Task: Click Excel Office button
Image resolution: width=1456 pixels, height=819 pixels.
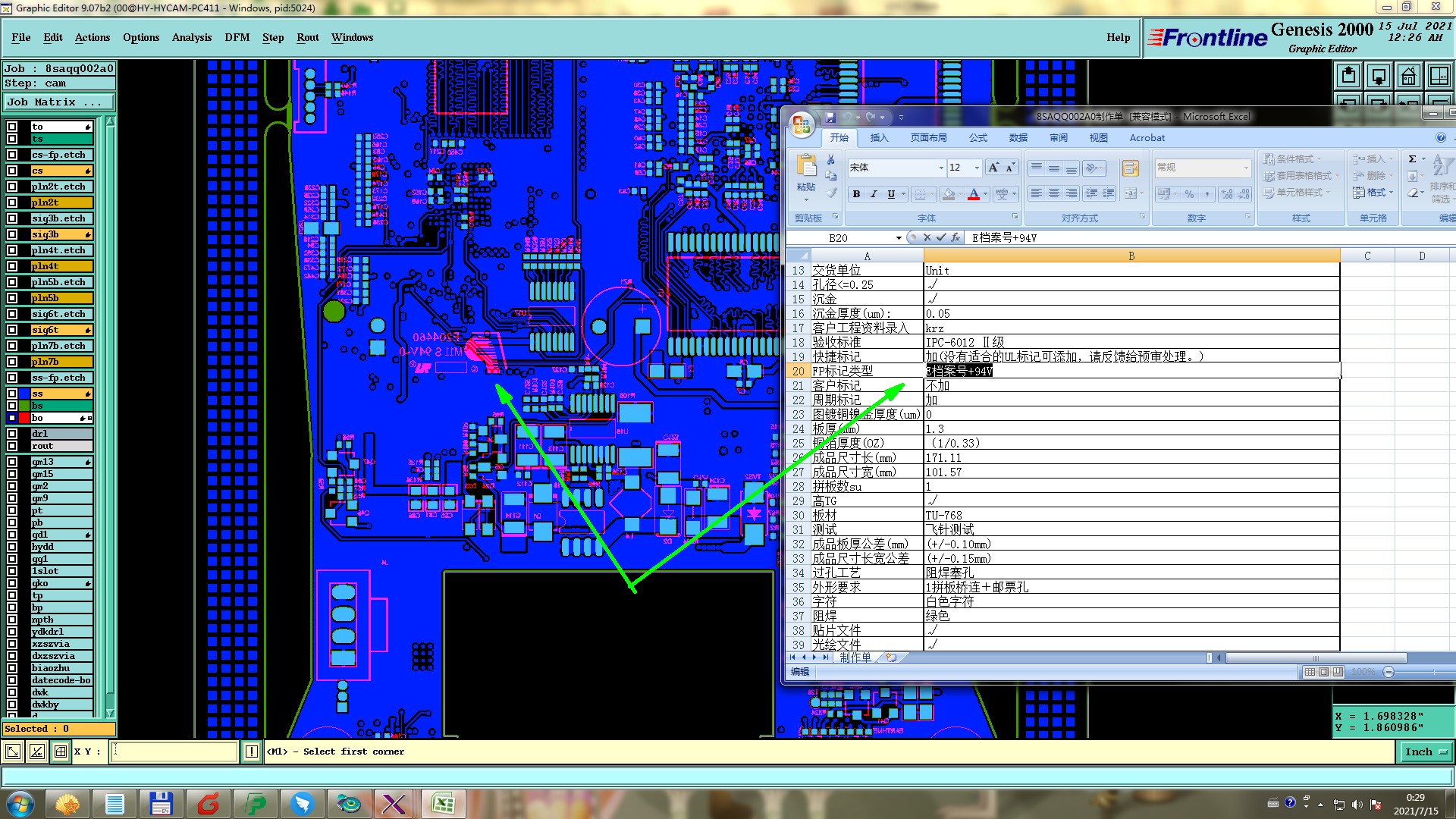Action: point(802,124)
